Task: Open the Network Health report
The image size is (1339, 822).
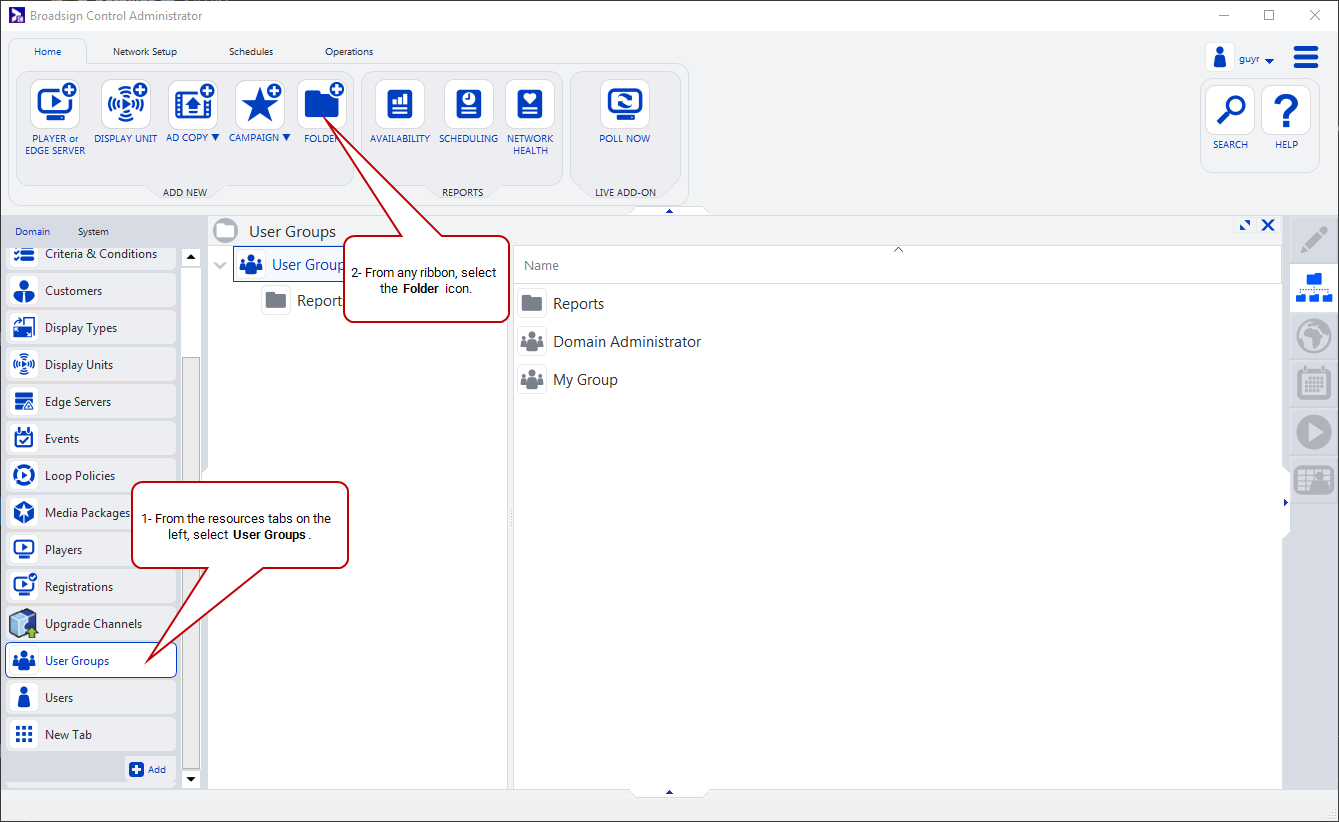Action: pos(530,104)
